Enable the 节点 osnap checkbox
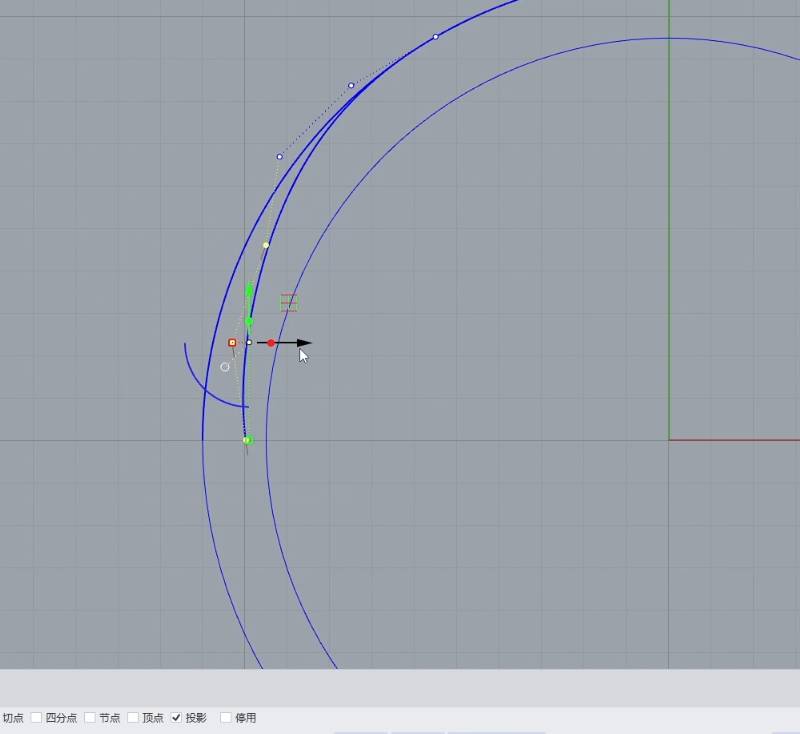800x734 pixels. [90, 718]
